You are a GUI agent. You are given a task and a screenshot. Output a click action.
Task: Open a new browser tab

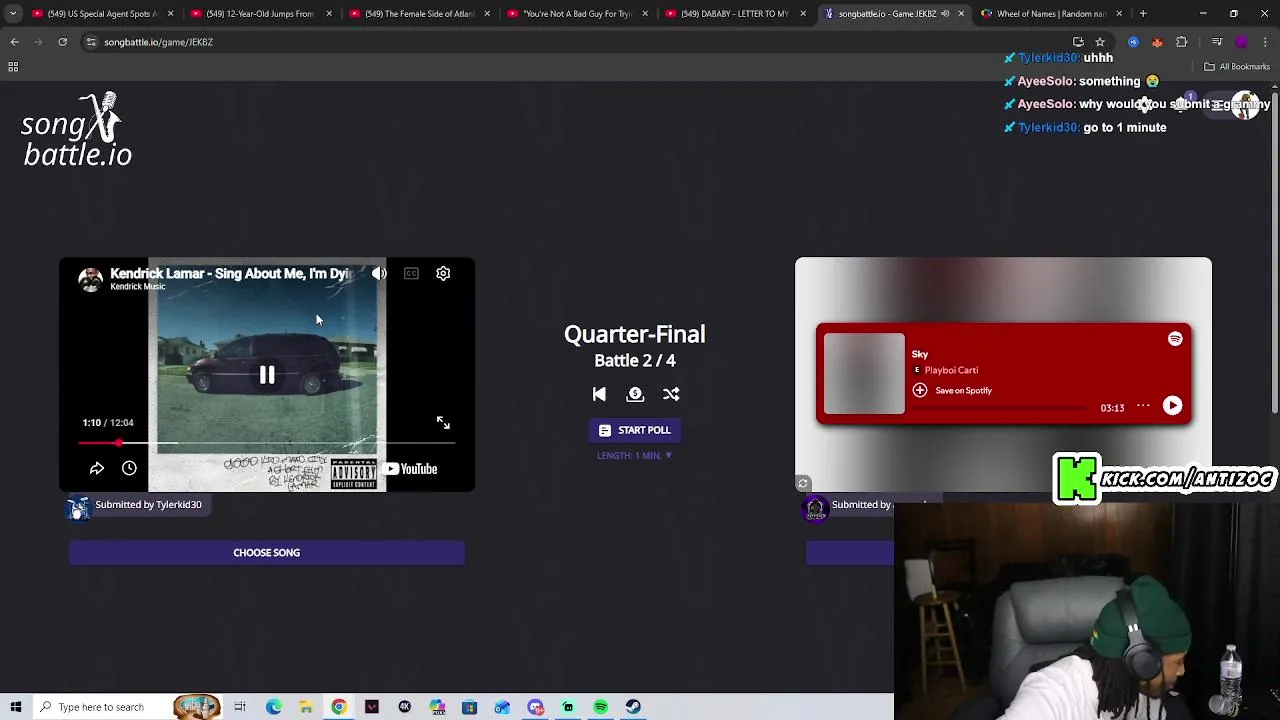(x=1143, y=14)
